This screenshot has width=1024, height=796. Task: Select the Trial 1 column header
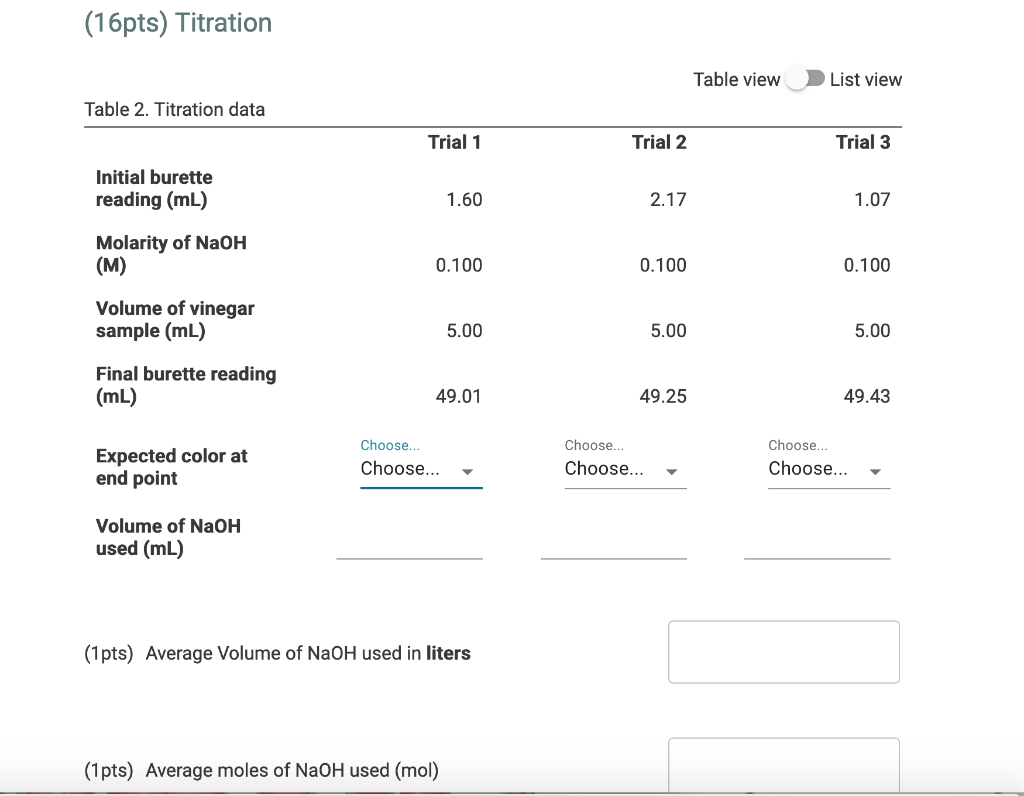pyautogui.click(x=454, y=142)
